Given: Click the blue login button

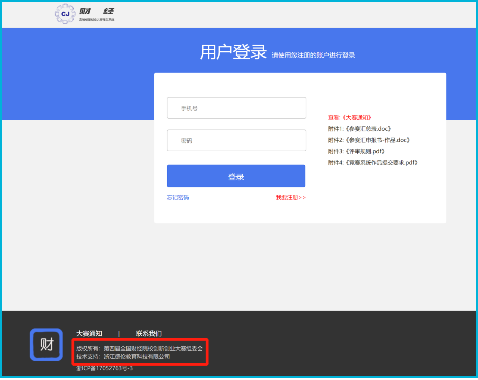Looking at the screenshot, I should pyautogui.click(x=236, y=176).
